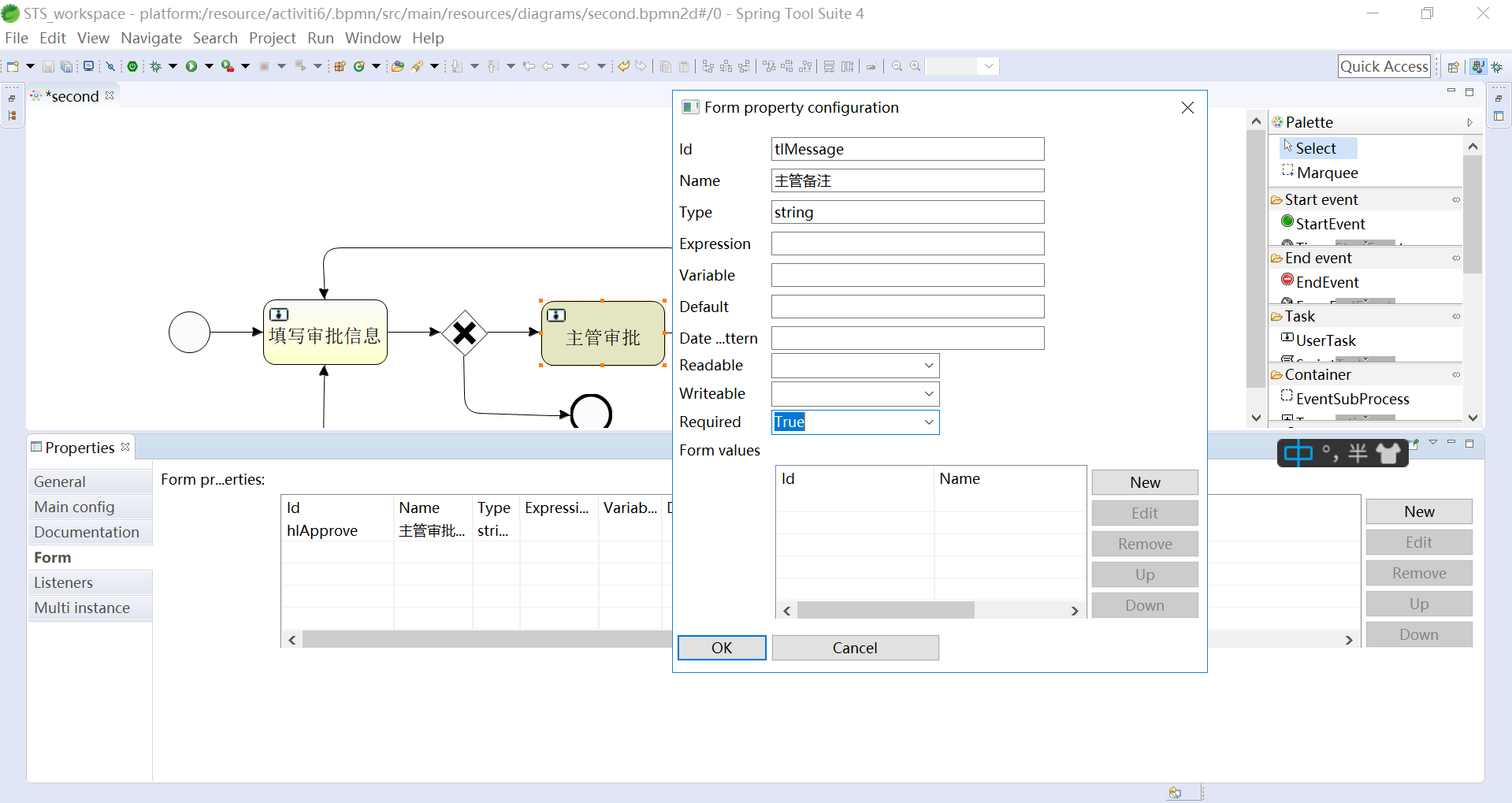Click OK in Form property configuration
This screenshot has width=1512, height=803.
(722, 648)
